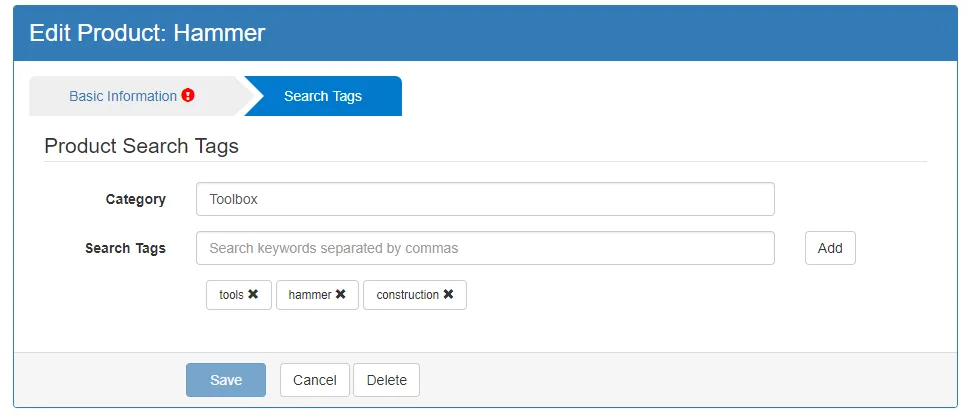Click the search keywords input box
The width and height of the screenshot is (970, 418).
[x=485, y=248]
